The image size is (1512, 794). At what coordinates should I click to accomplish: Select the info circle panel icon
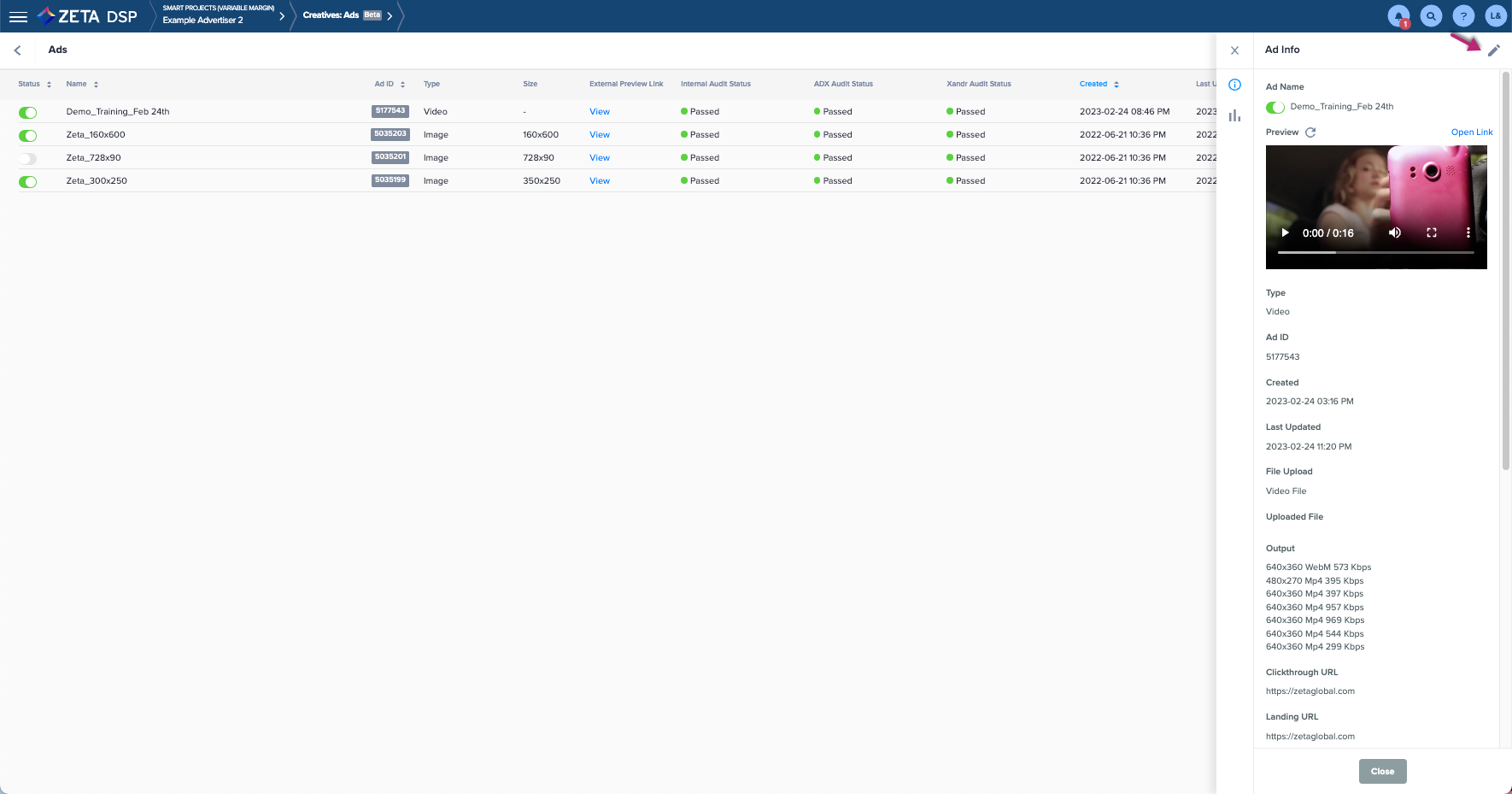1234,85
